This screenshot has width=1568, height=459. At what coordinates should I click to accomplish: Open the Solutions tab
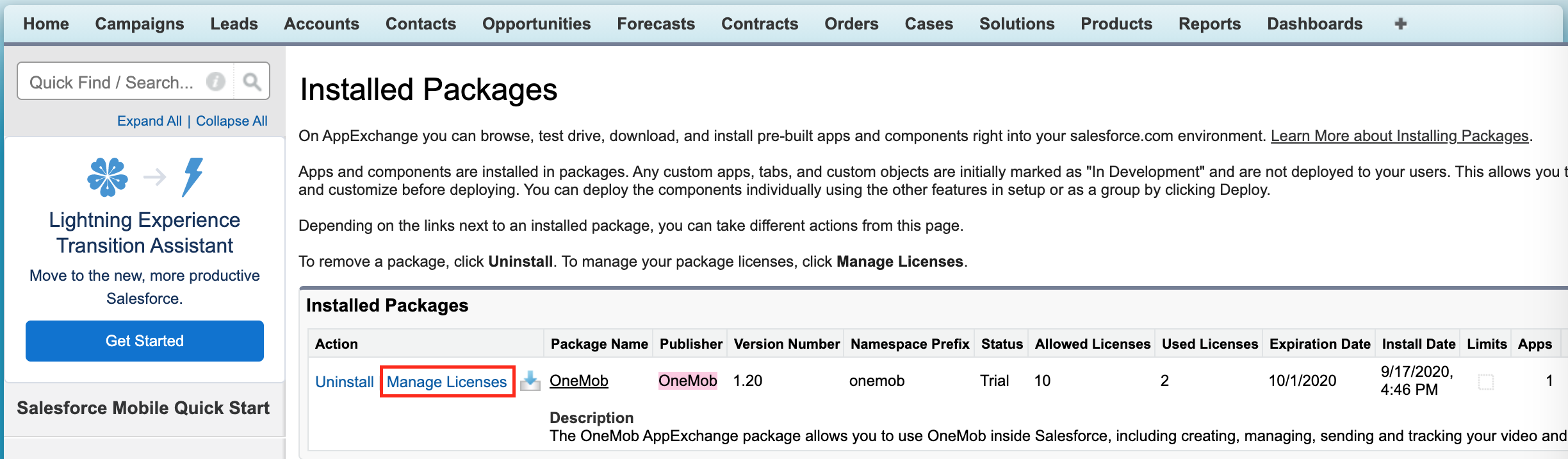coord(1017,24)
